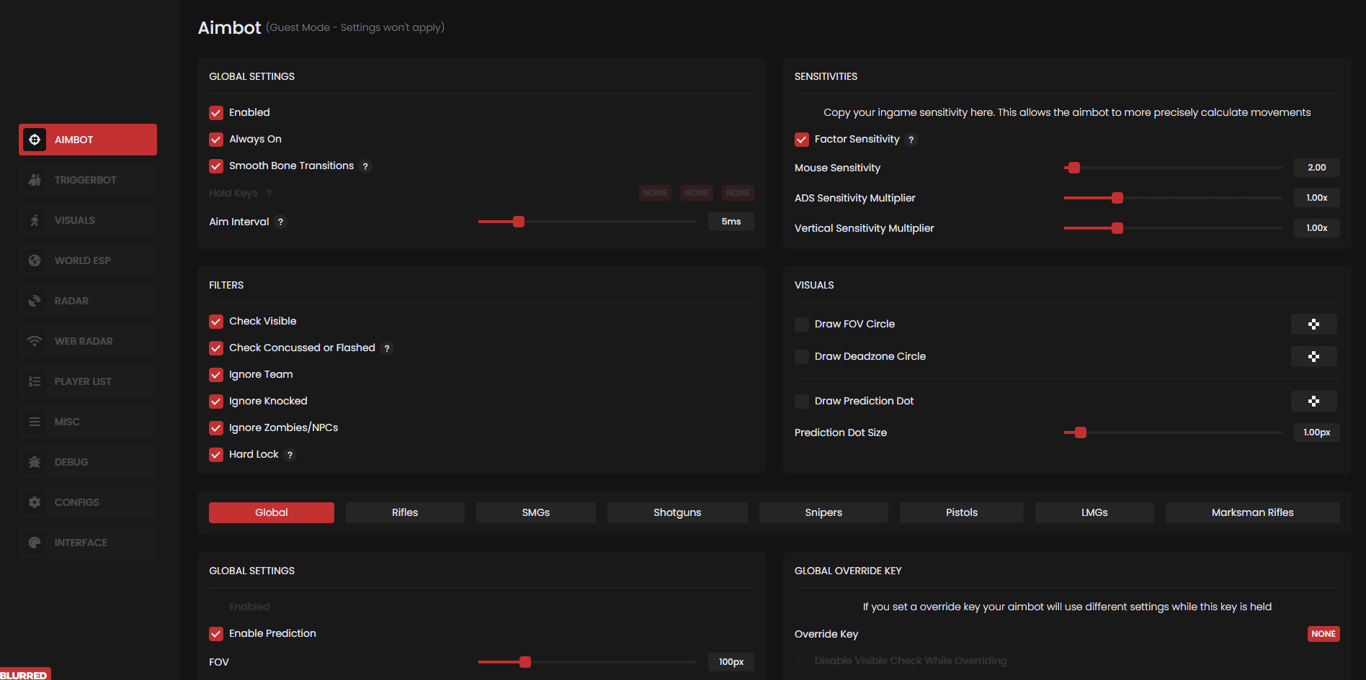Switch to the Rifles tab
This screenshot has width=1366, height=680.
point(405,512)
